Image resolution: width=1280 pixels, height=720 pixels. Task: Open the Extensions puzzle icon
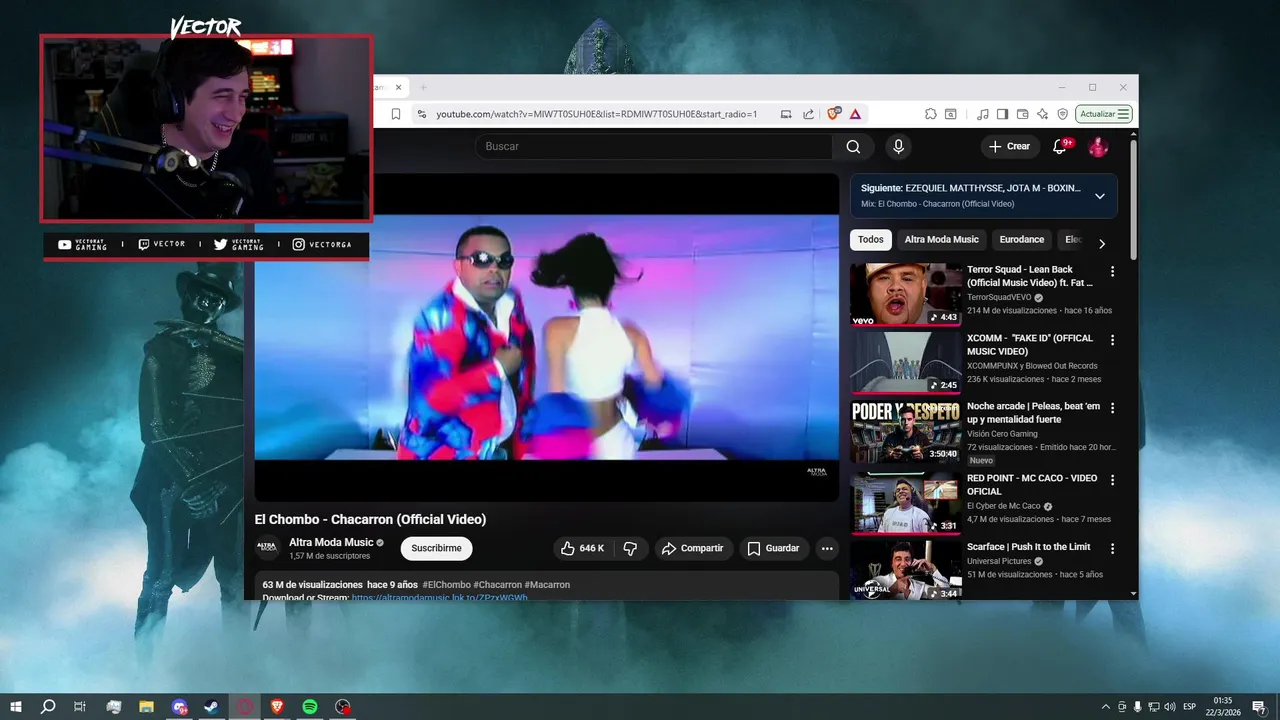930,114
